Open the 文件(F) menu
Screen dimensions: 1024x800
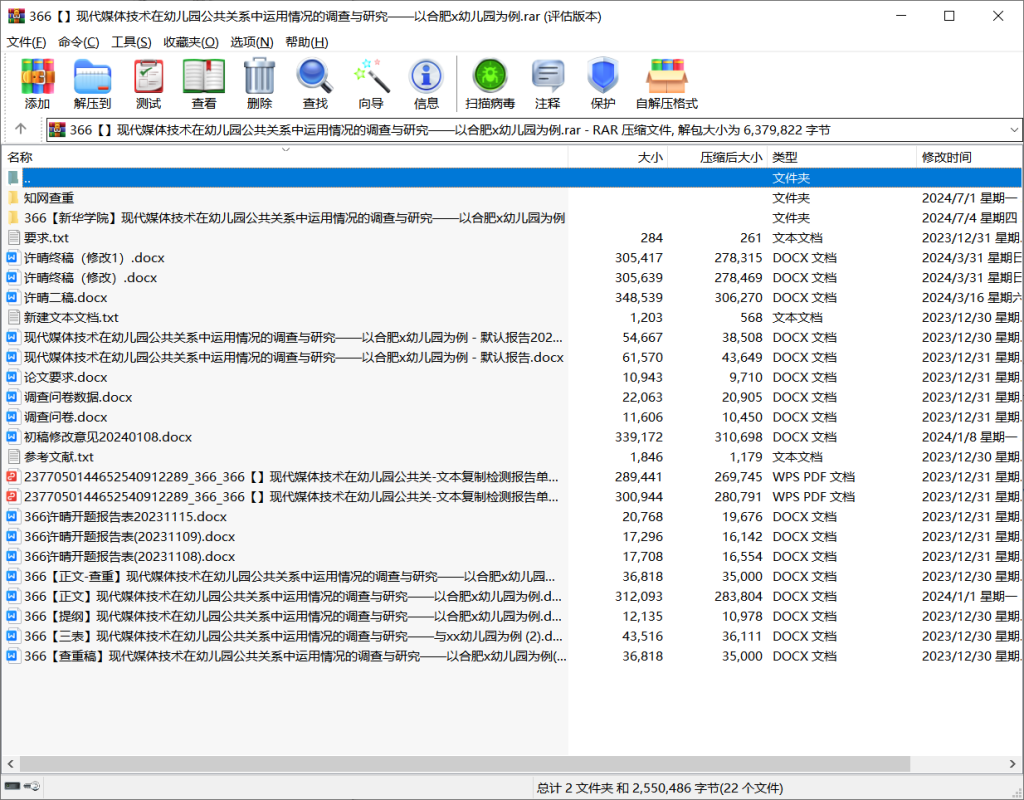(26, 42)
